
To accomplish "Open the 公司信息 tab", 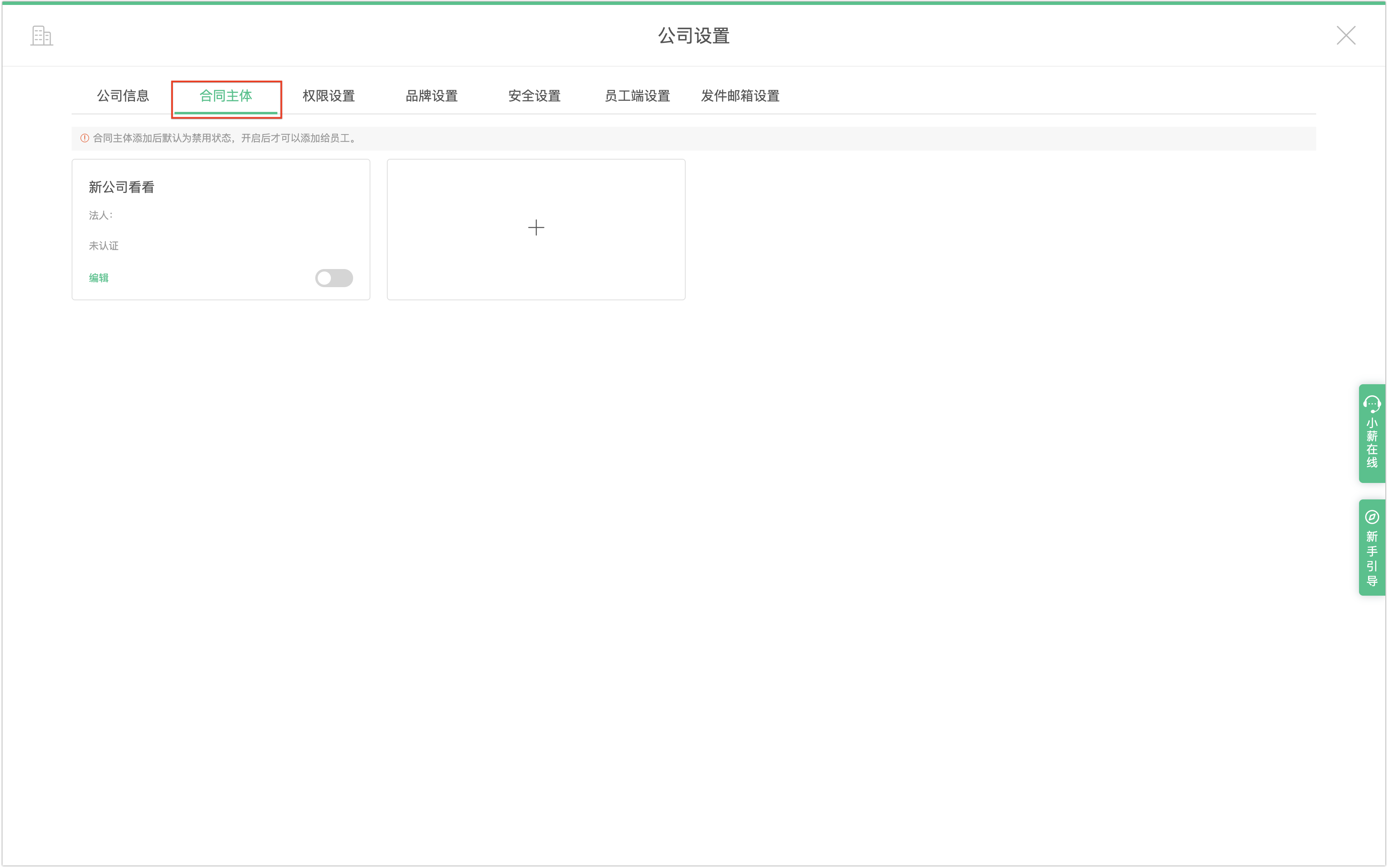I will (123, 96).
